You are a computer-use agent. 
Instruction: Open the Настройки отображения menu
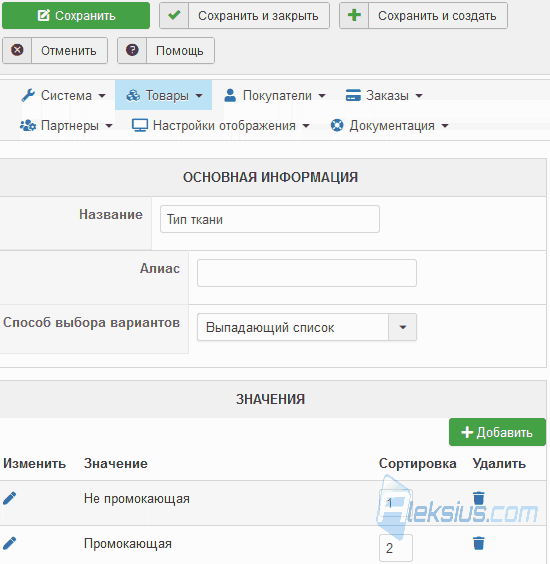(224, 126)
